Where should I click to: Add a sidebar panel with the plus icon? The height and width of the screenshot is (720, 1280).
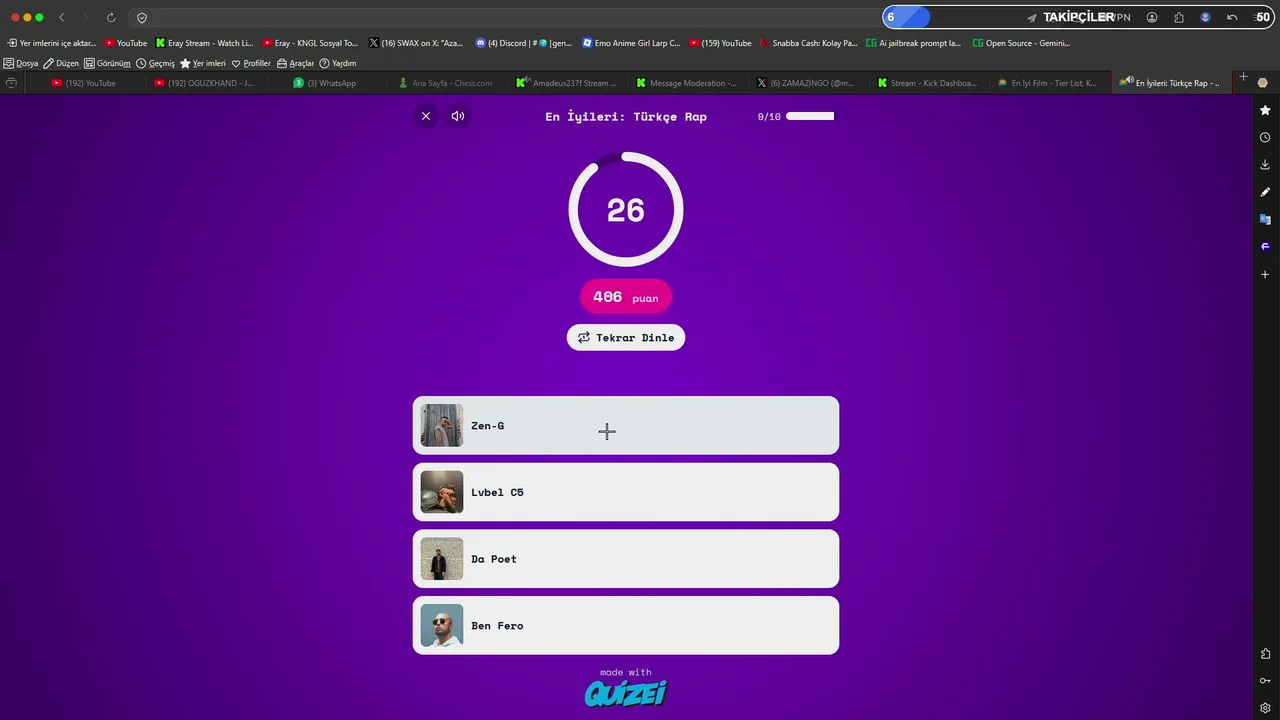(1265, 274)
